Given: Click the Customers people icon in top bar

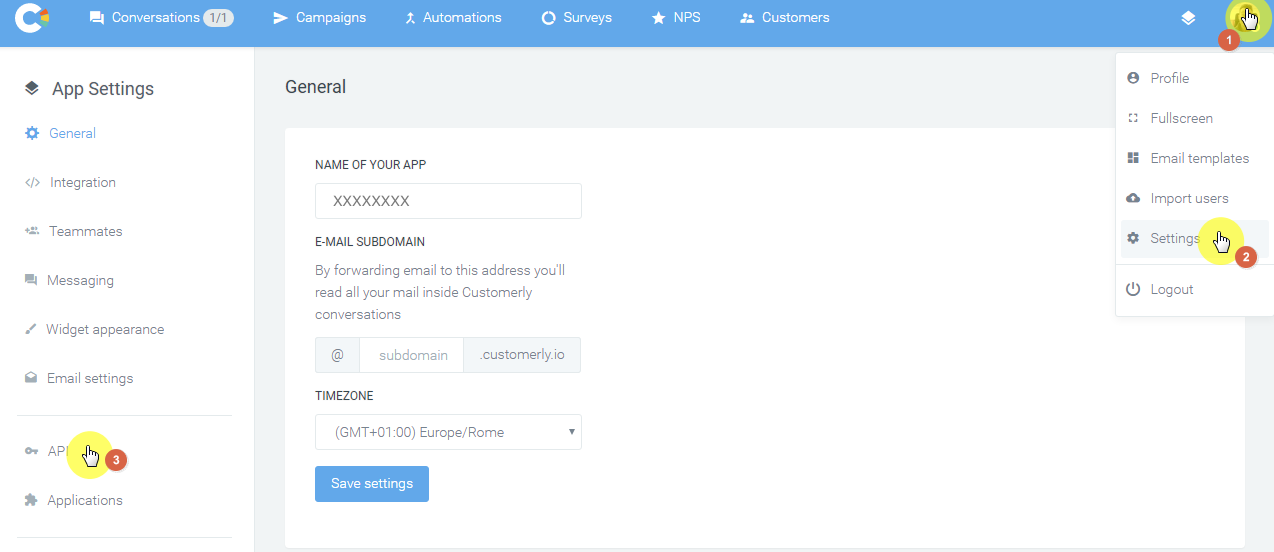Looking at the screenshot, I should [747, 18].
